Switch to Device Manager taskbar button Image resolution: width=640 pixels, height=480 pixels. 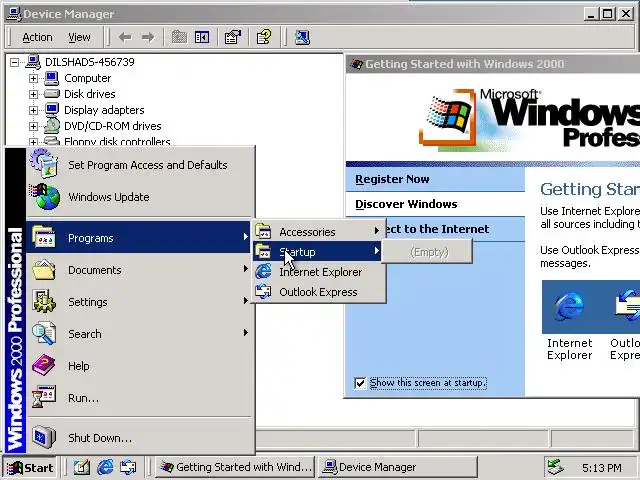[x=398, y=467]
